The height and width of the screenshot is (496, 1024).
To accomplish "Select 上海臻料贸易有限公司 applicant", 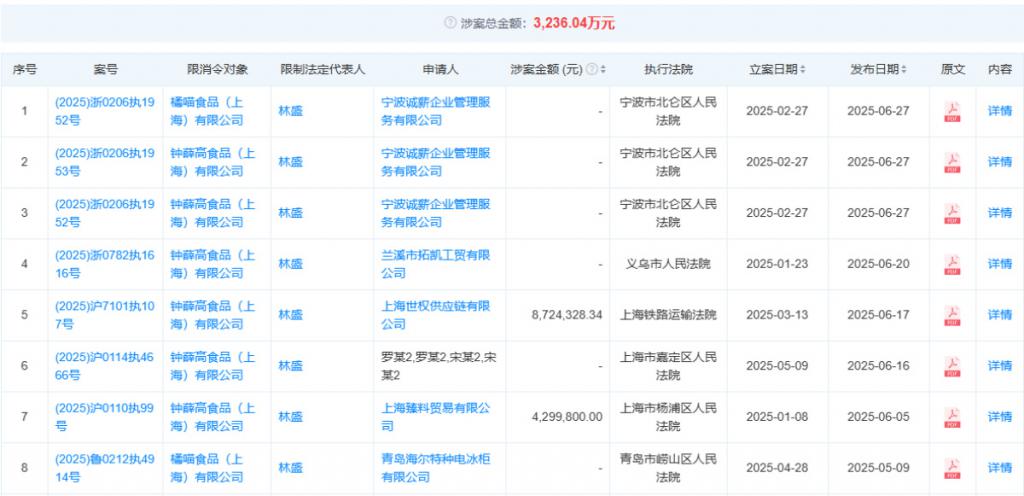I will click(x=436, y=408).
